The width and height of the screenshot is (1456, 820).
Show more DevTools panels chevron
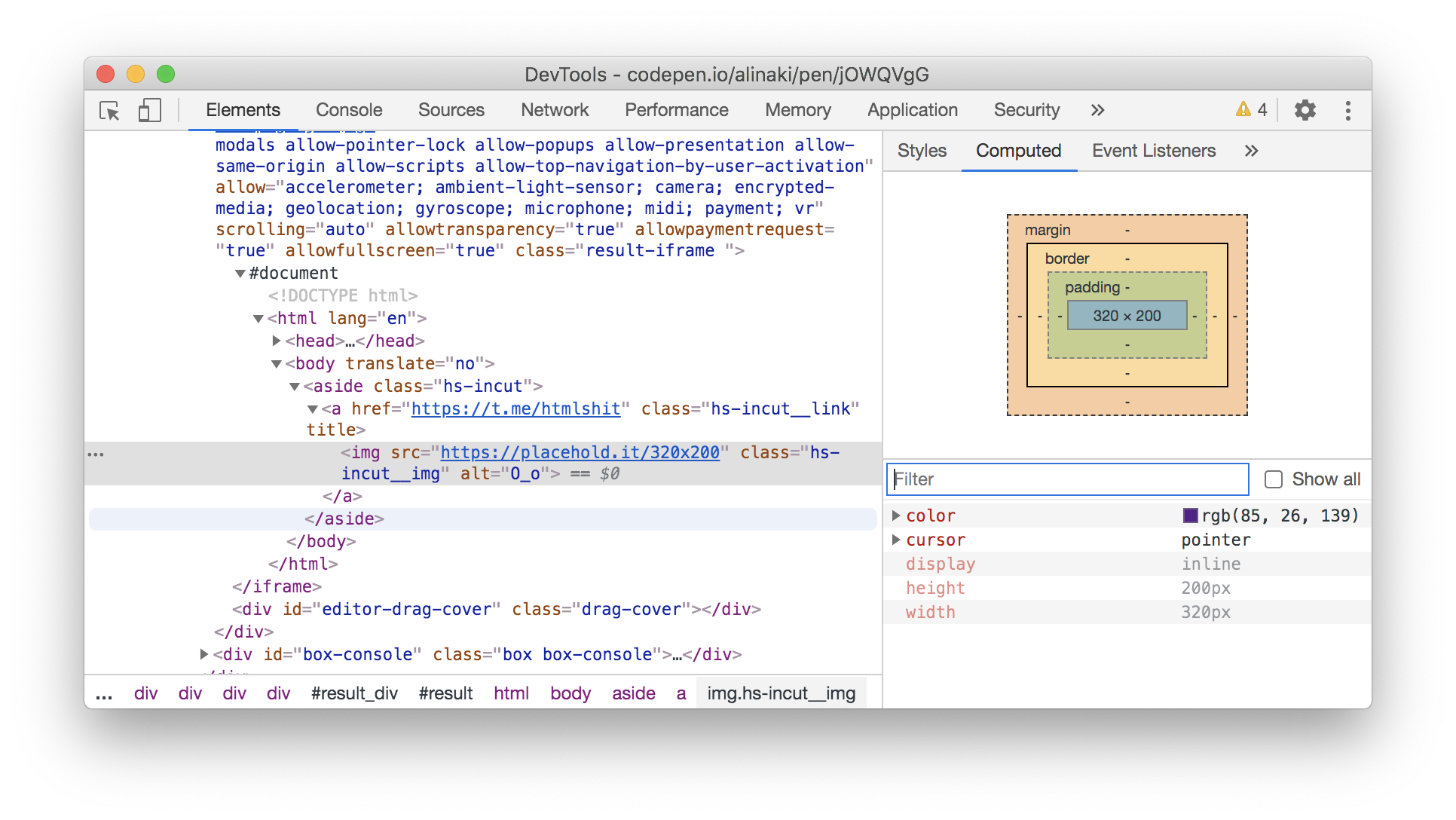coord(1097,111)
